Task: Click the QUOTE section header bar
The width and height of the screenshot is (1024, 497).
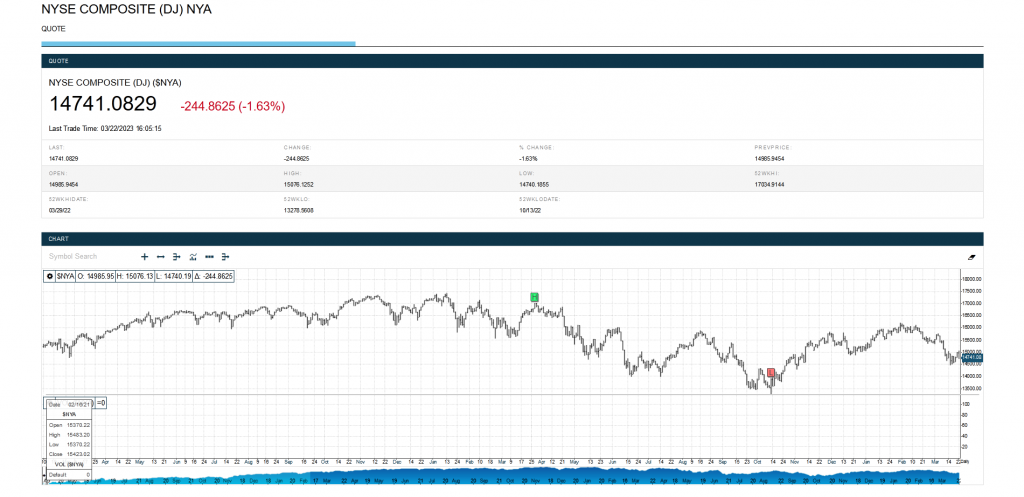Action: pos(512,61)
